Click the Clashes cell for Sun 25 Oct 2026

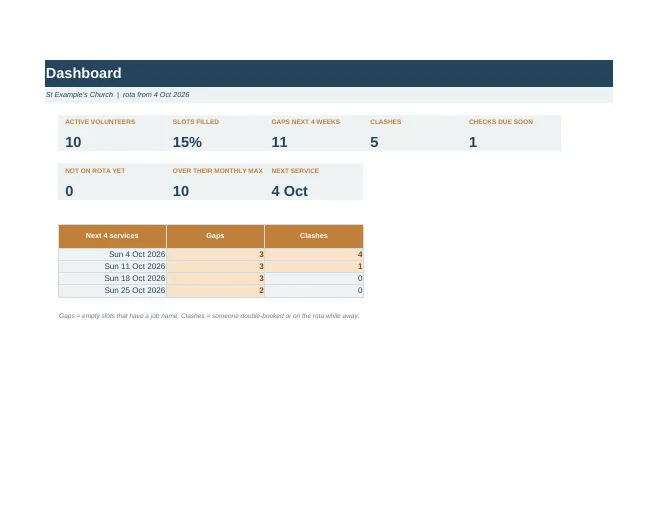[314, 290]
